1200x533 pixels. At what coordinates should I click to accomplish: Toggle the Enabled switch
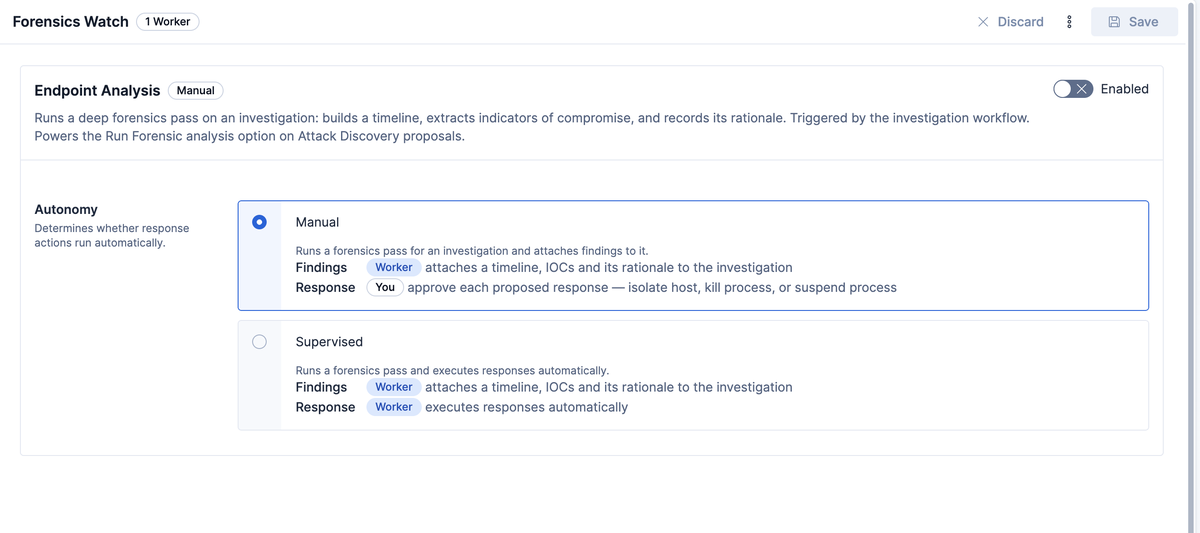pos(1073,89)
